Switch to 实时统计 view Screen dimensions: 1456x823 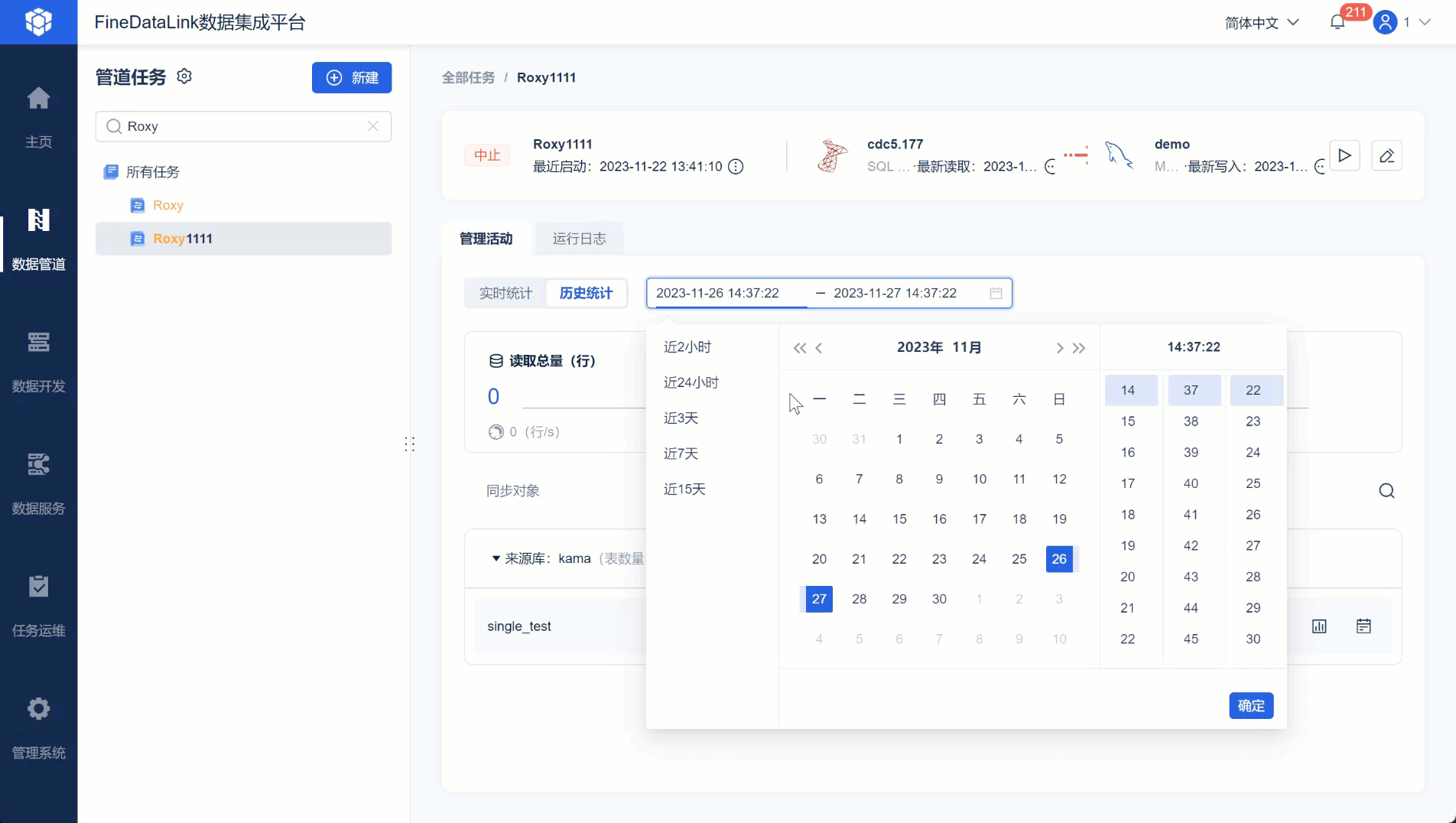pos(505,293)
